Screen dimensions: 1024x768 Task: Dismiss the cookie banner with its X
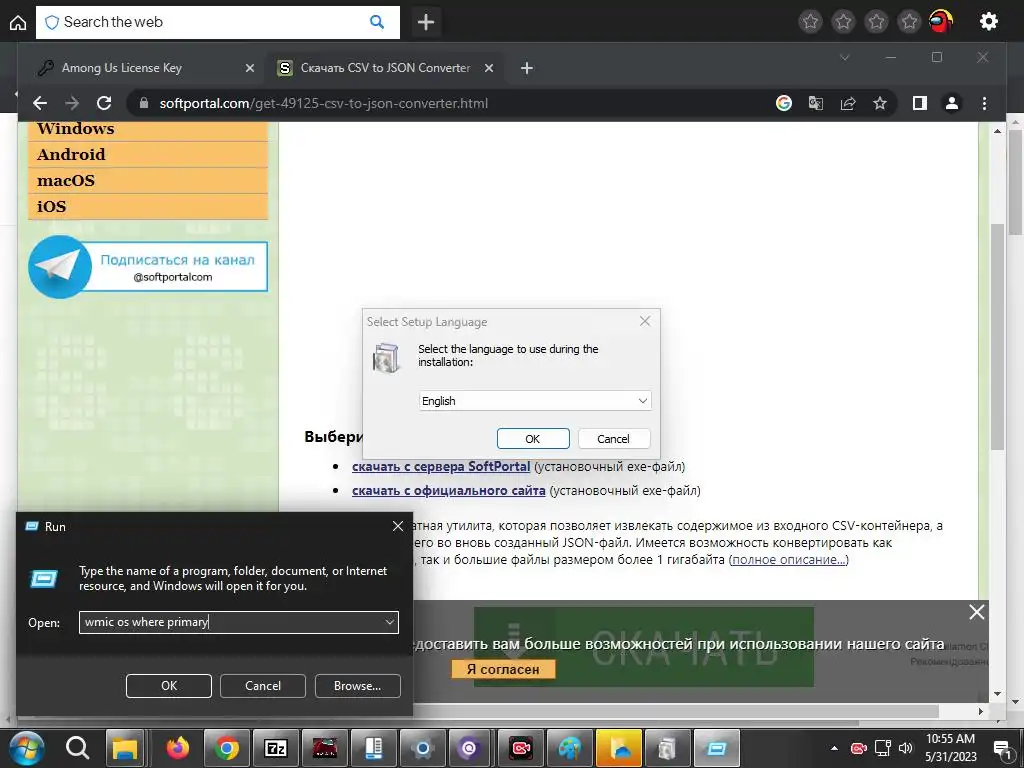pos(976,612)
